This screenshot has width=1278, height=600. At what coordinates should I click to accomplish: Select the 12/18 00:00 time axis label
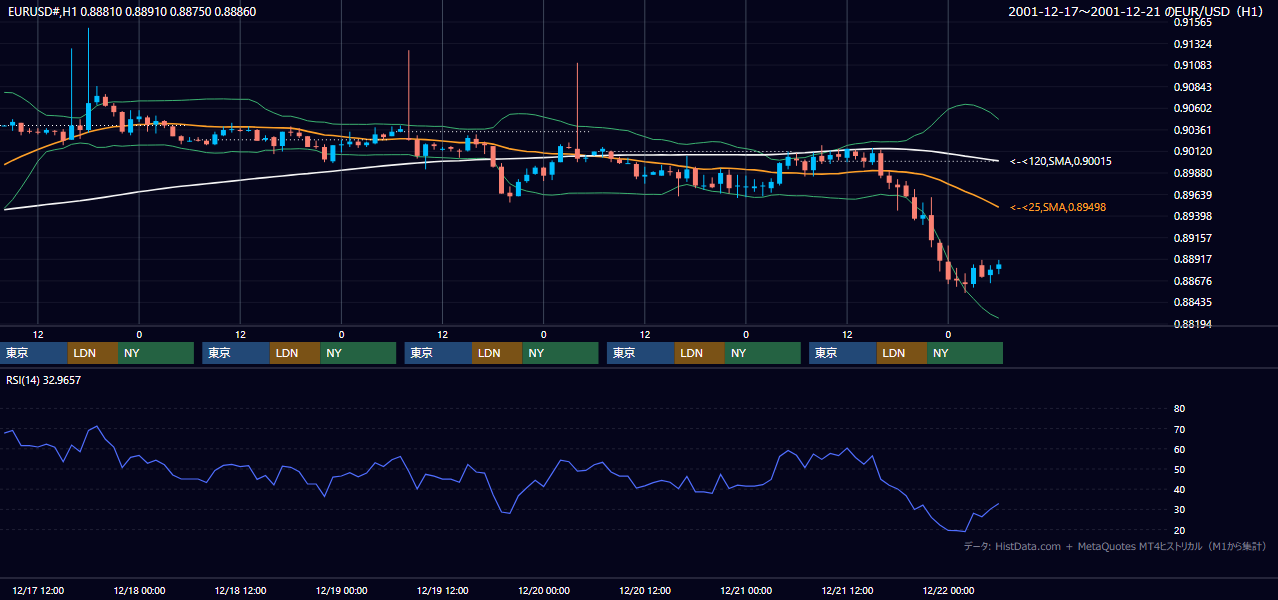click(x=139, y=591)
